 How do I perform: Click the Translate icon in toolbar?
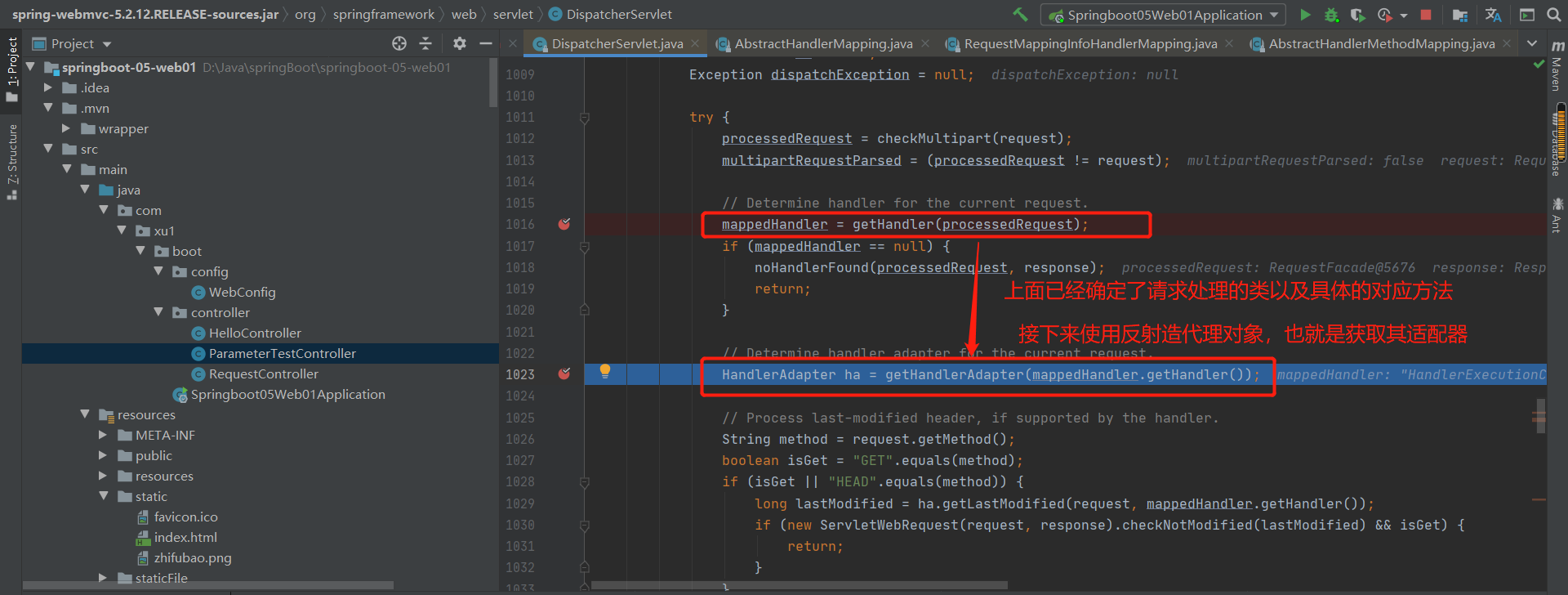pos(1493,15)
